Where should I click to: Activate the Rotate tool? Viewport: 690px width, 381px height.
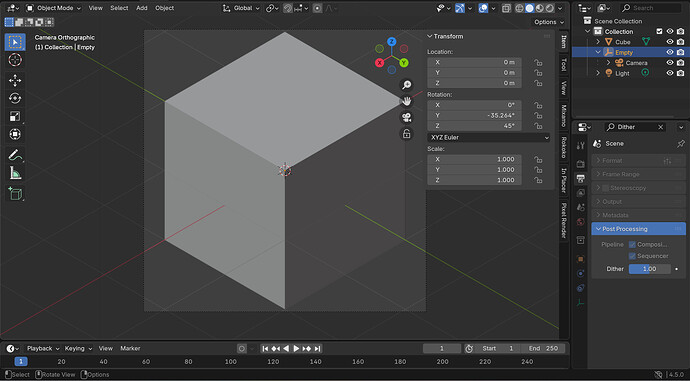(15, 98)
